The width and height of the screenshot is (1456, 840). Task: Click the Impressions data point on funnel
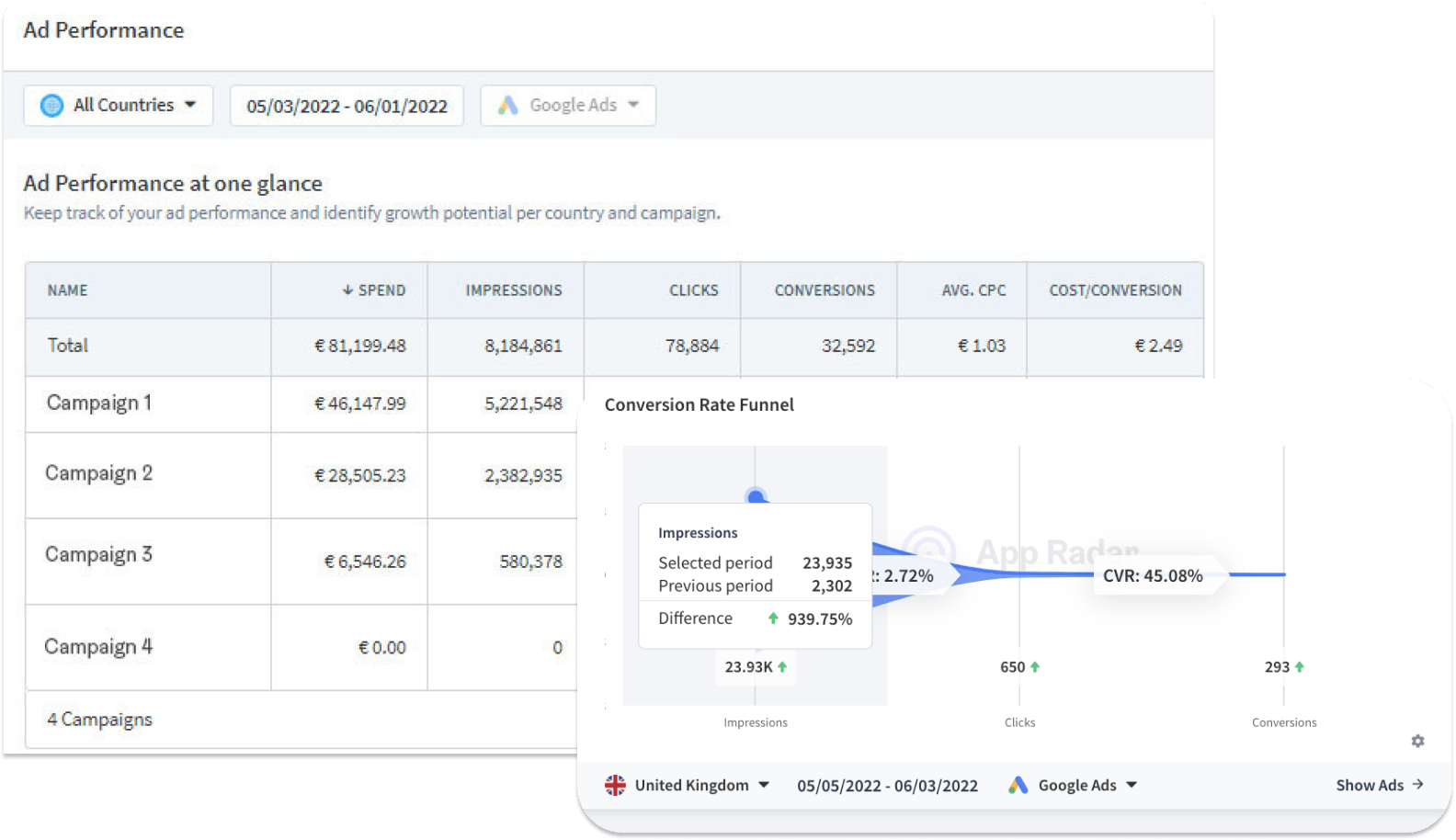tap(756, 497)
